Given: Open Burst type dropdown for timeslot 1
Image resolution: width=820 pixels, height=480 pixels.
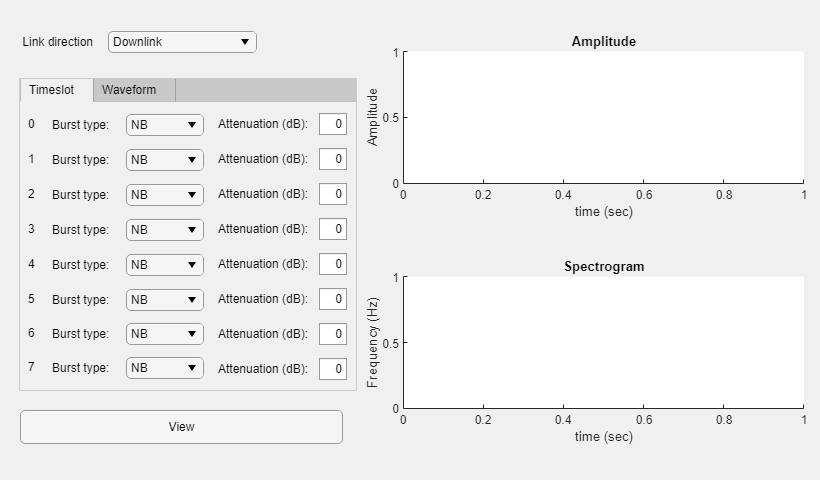Looking at the screenshot, I should coord(165,160).
